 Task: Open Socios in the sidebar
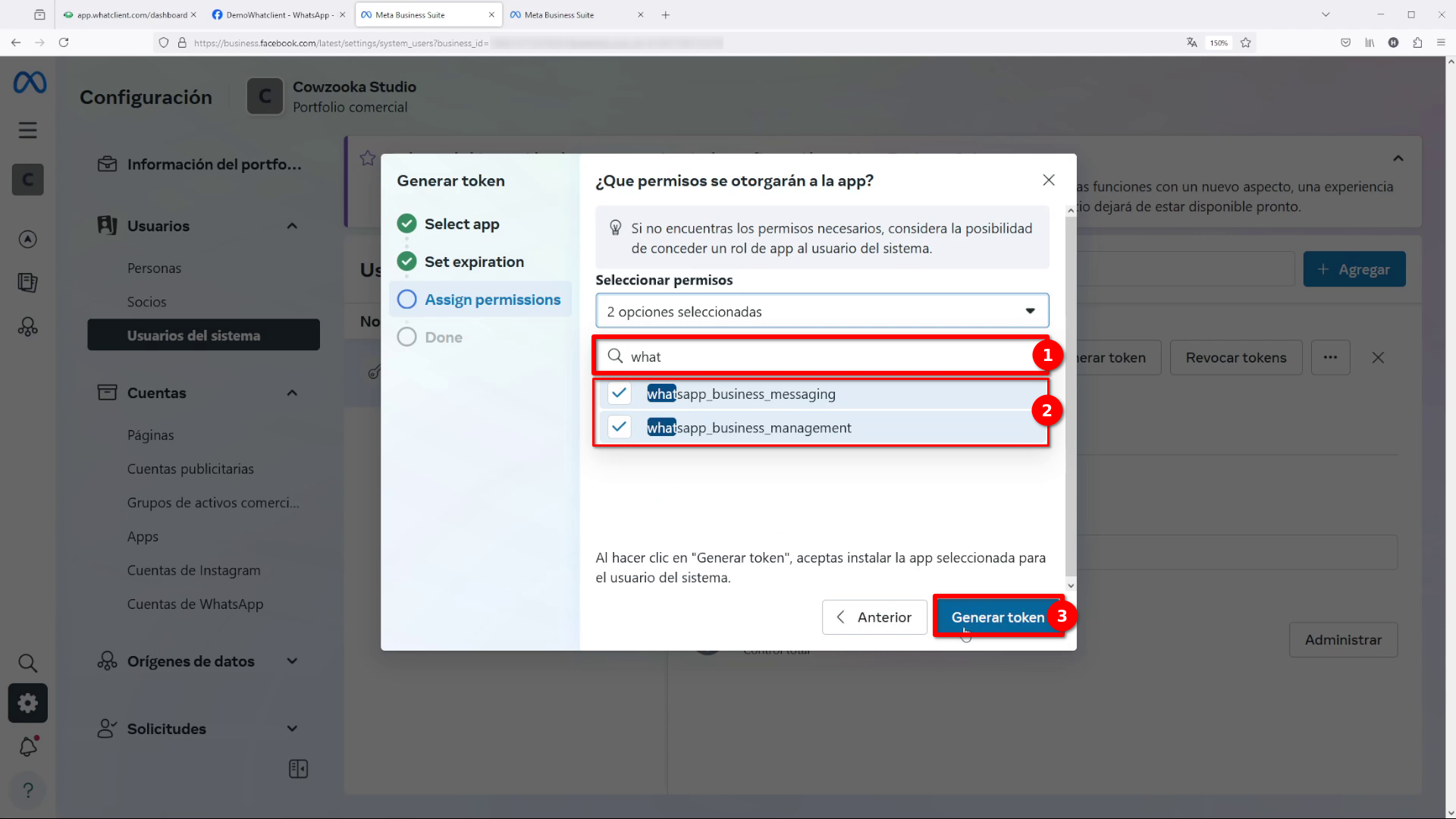pyautogui.click(x=146, y=302)
